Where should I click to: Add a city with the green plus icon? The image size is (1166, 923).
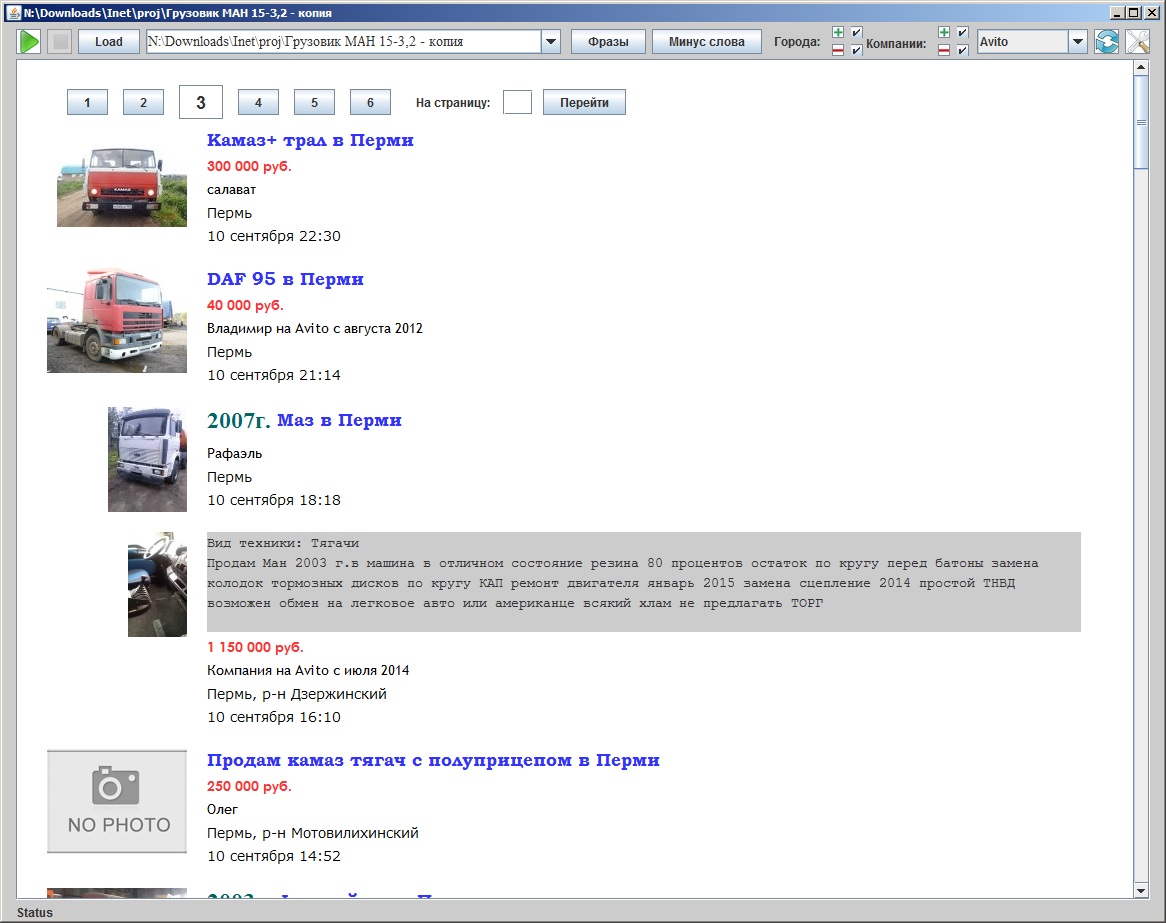[x=838, y=32]
